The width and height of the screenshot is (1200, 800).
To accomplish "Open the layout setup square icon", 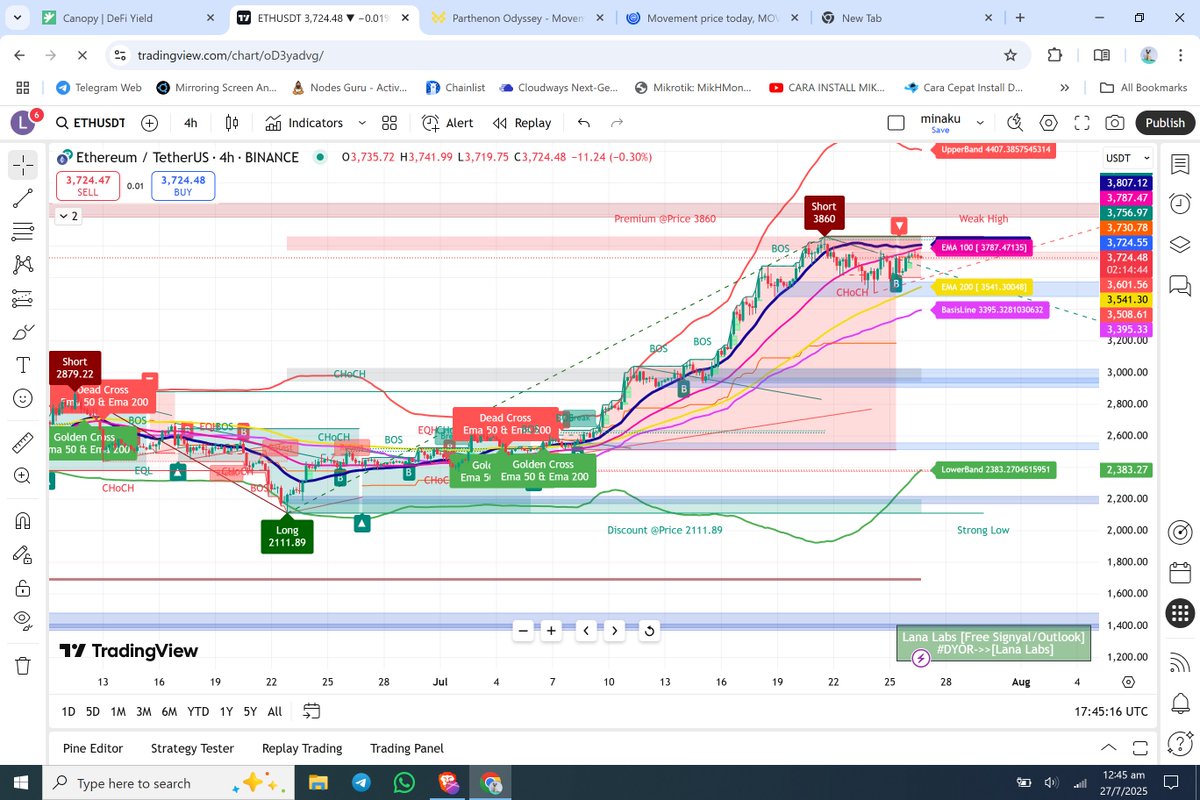I will [896, 123].
